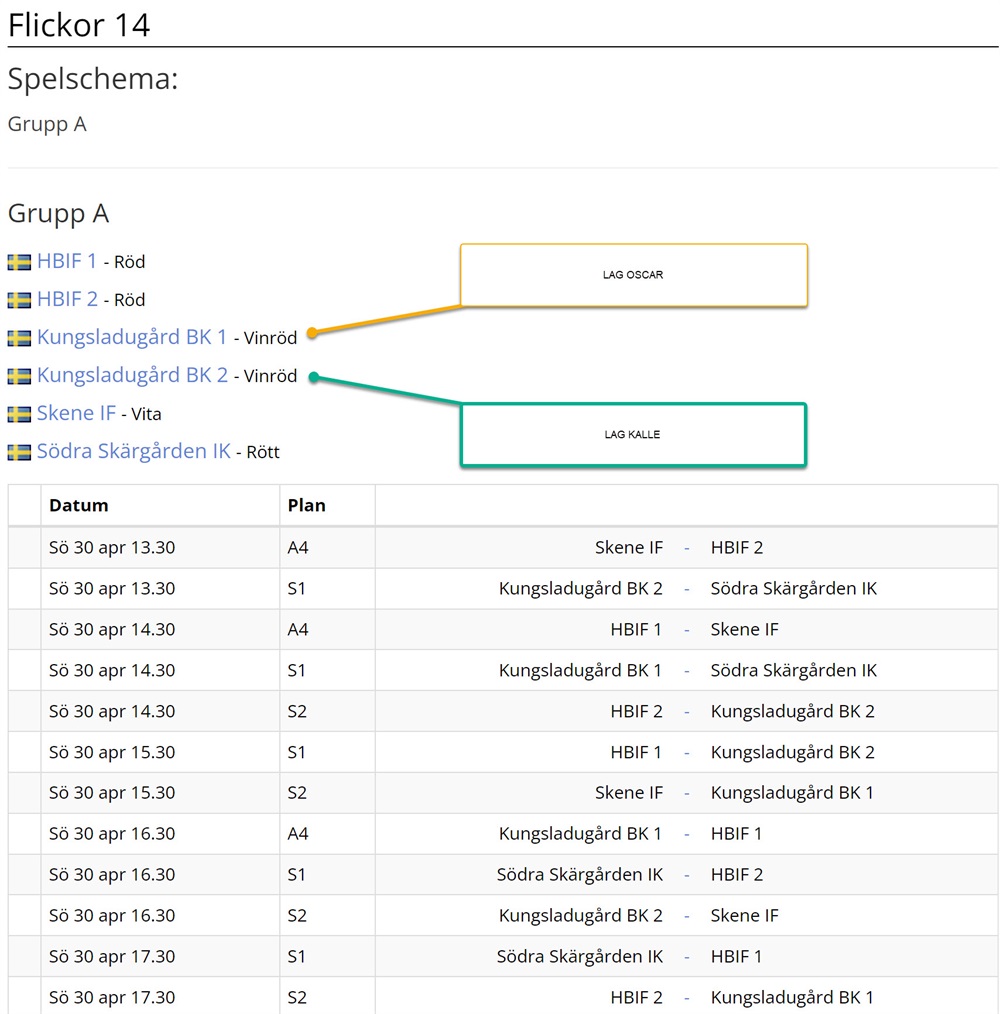Select the LAG KALLE callout box
The height and width of the screenshot is (1014, 1000).
tap(633, 435)
